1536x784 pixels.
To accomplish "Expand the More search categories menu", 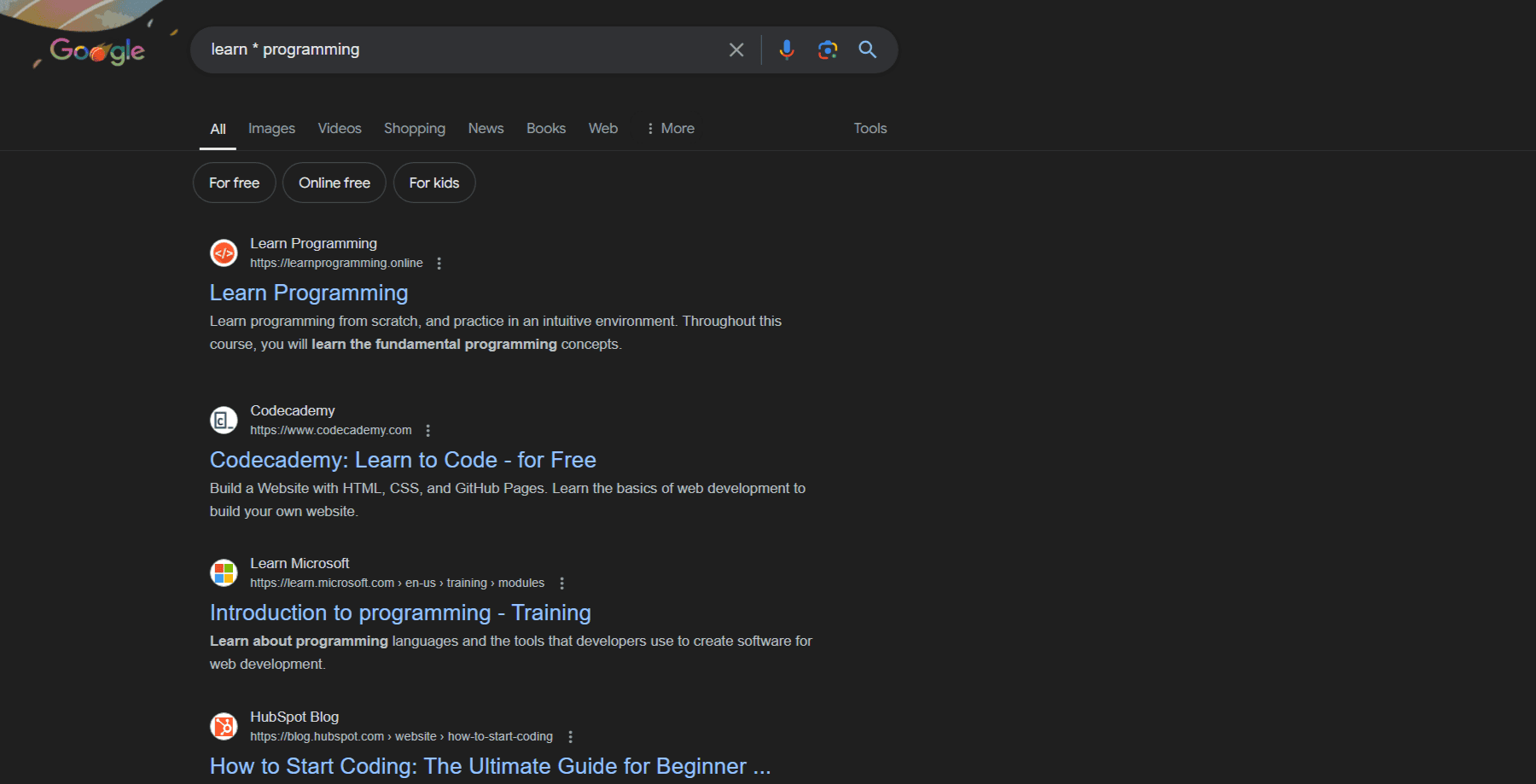I will 670,128.
